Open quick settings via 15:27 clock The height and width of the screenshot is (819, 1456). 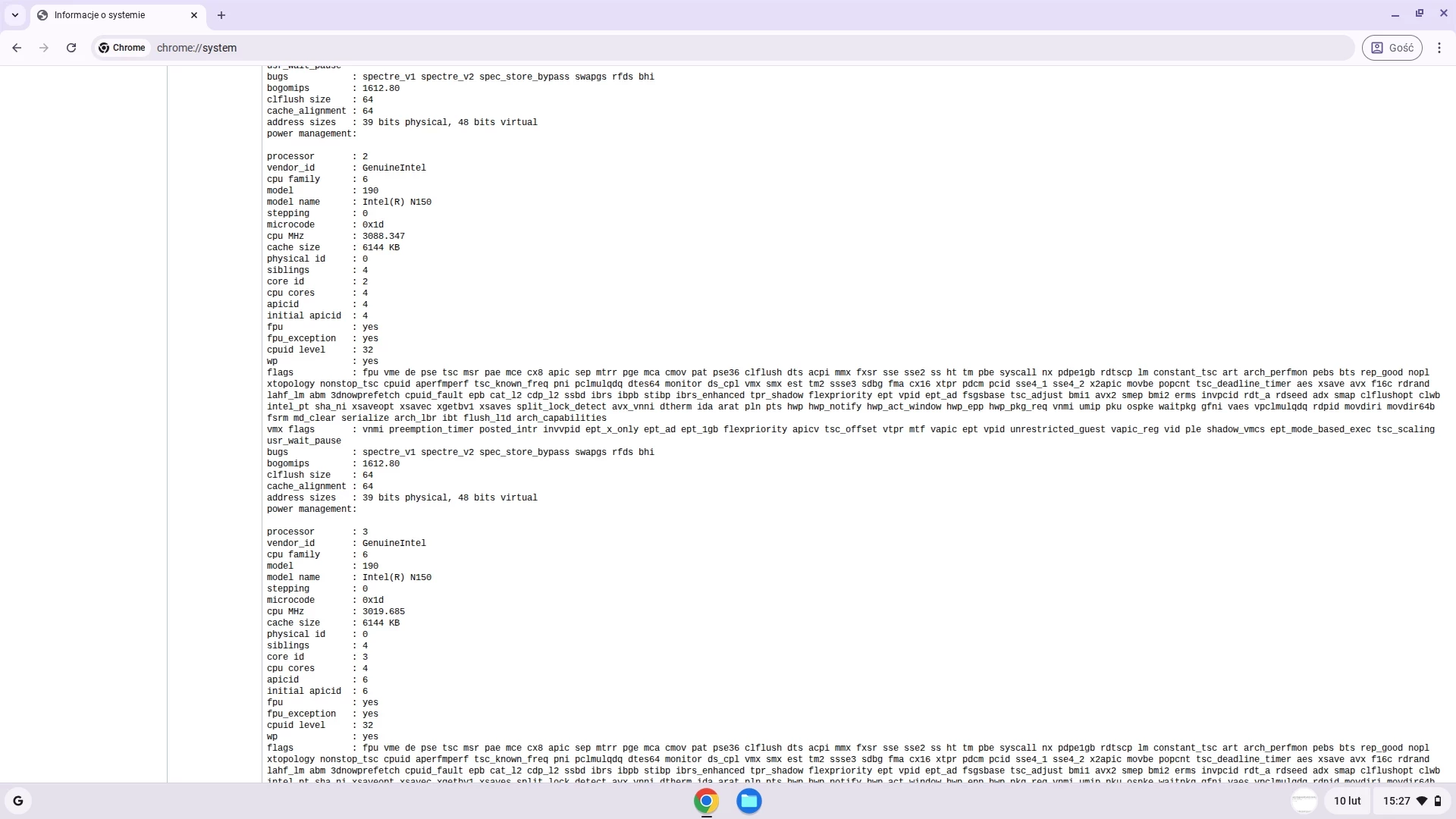1396,801
